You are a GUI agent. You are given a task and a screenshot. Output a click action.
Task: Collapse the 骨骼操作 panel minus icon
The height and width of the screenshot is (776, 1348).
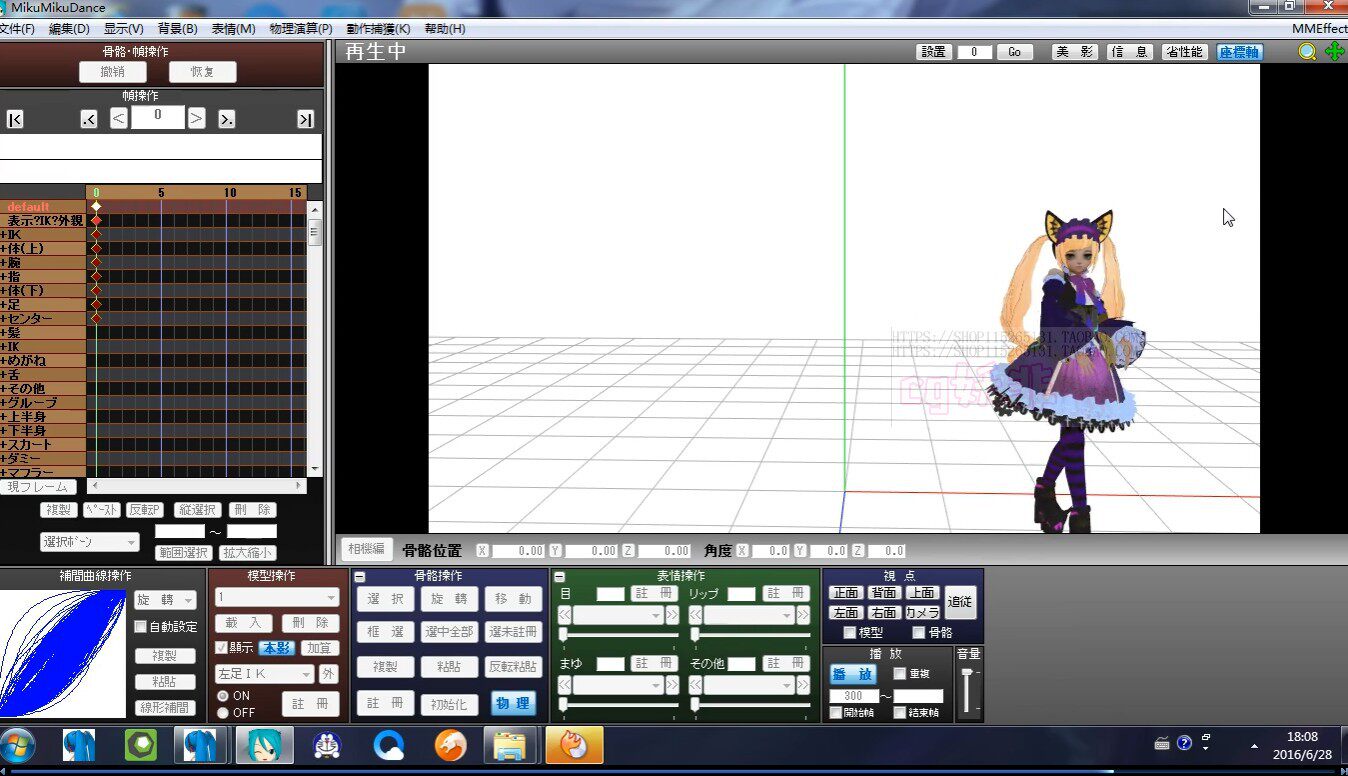coord(360,577)
